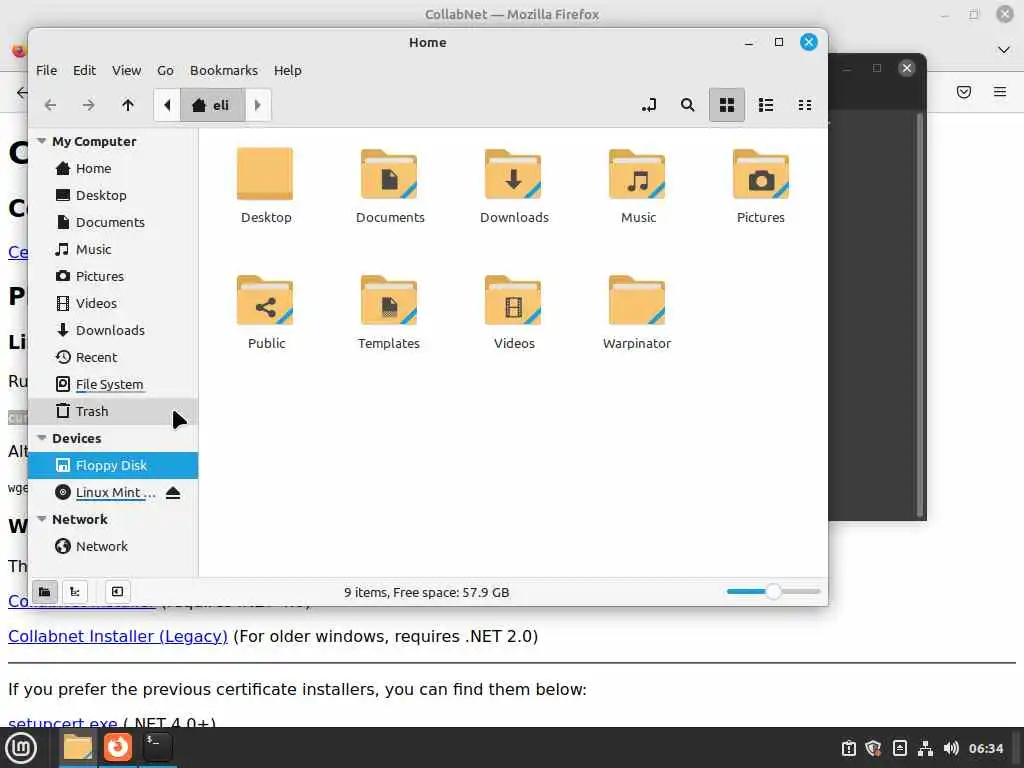Show tree view in the sidebar
The width and height of the screenshot is (1024, 768).
pos(75,592)
